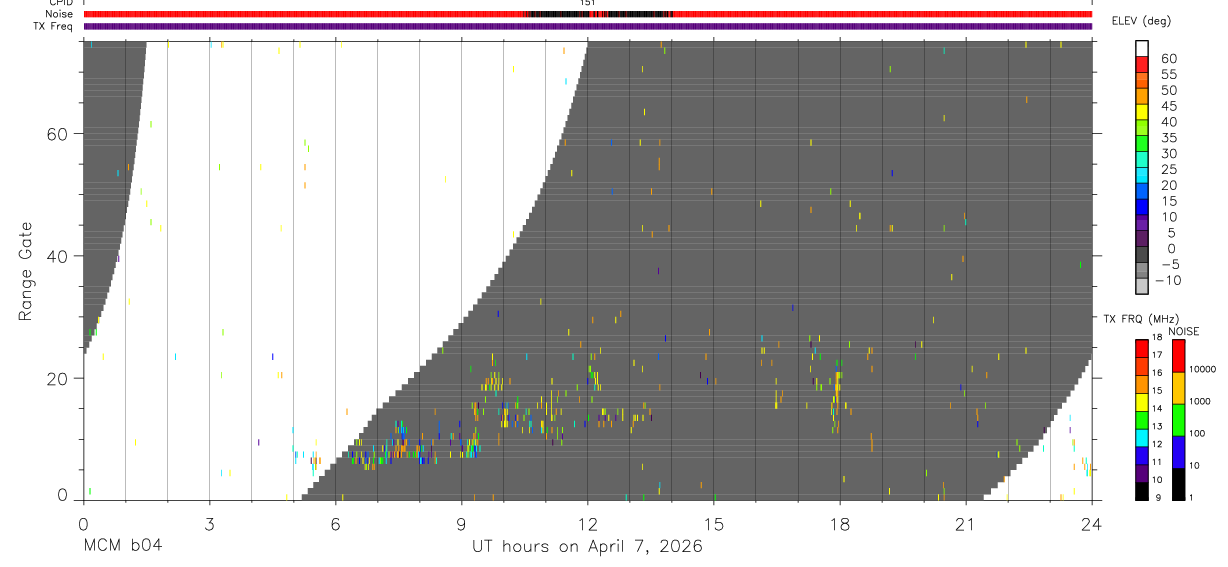Click the "0" tick on UT hours axis

(x=83, y=523)
